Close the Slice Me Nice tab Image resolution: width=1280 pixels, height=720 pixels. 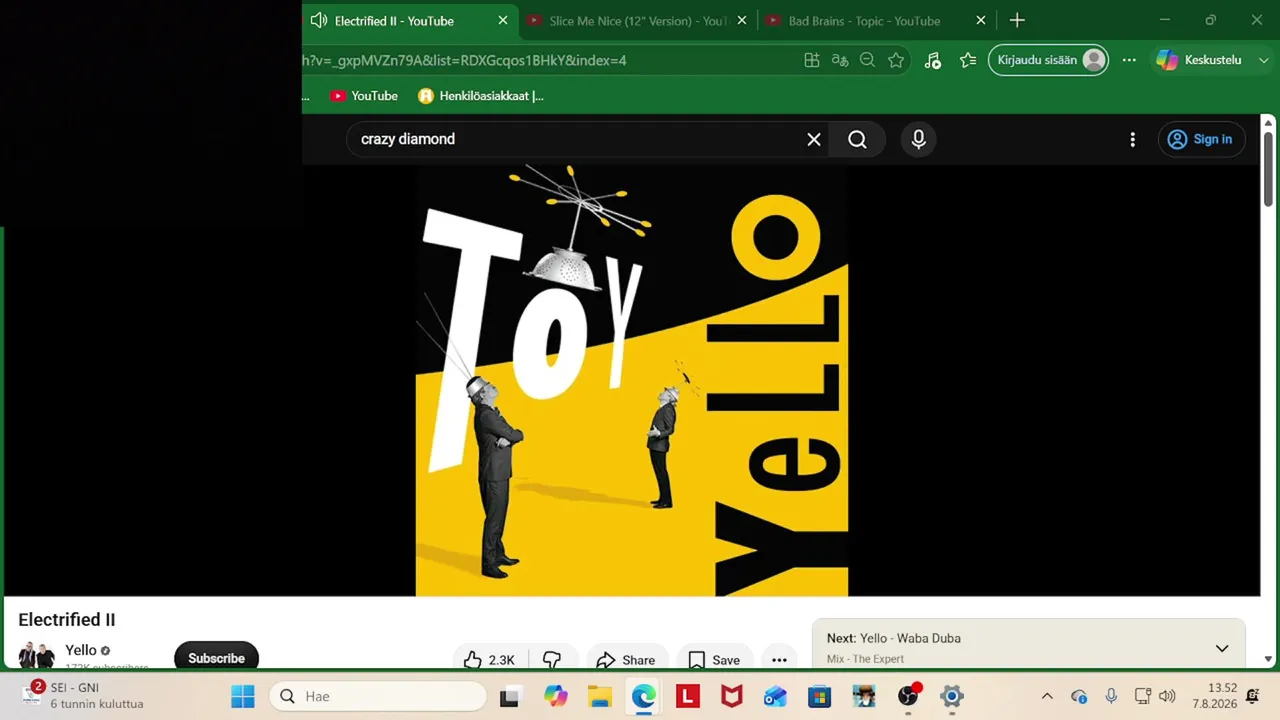coord(742,21)
